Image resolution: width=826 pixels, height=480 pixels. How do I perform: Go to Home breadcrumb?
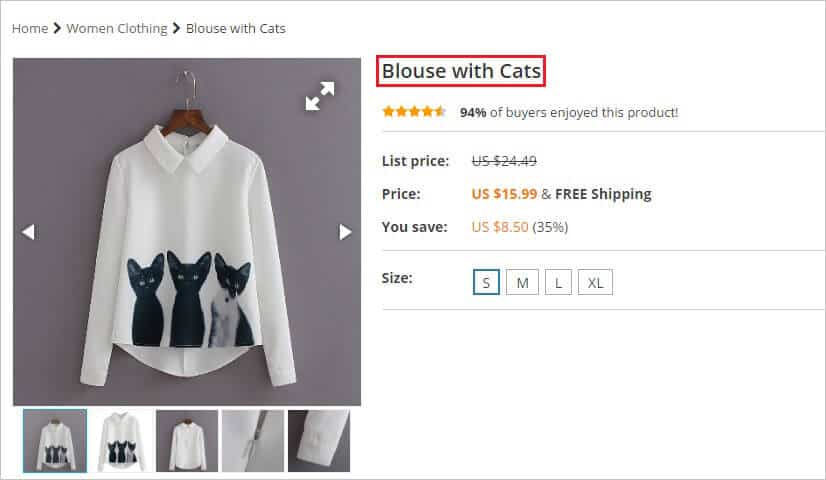(x=30, y=28)
